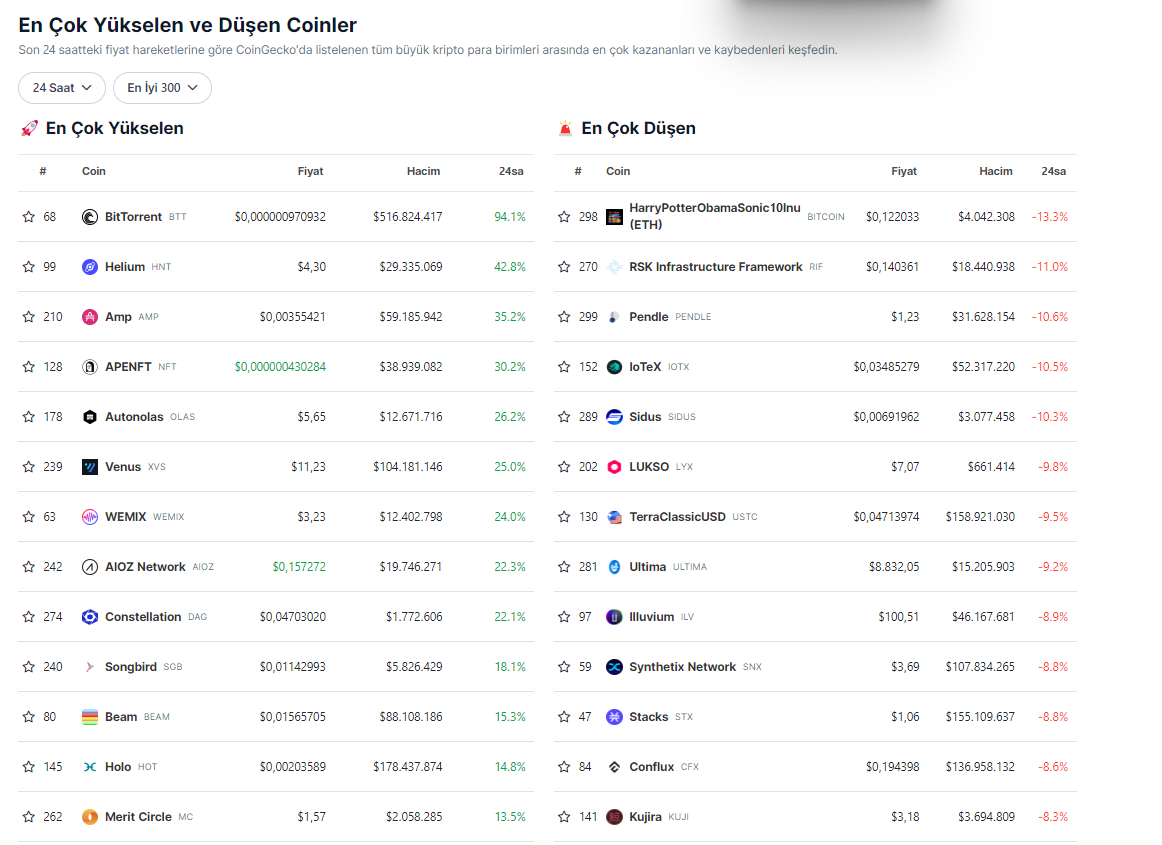The image size is (1162, 845).
Task: Click the Helium coin logo icon
Action: (90, 267)
